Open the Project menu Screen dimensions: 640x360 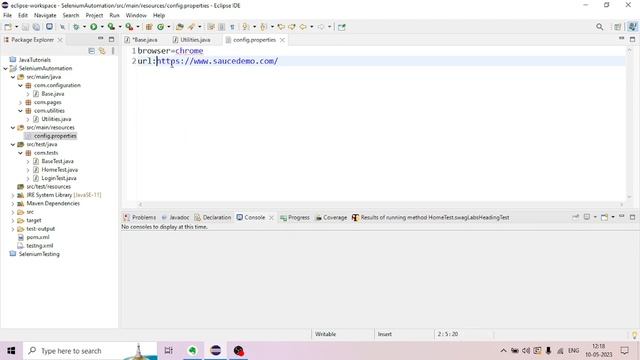click(94, 15)
